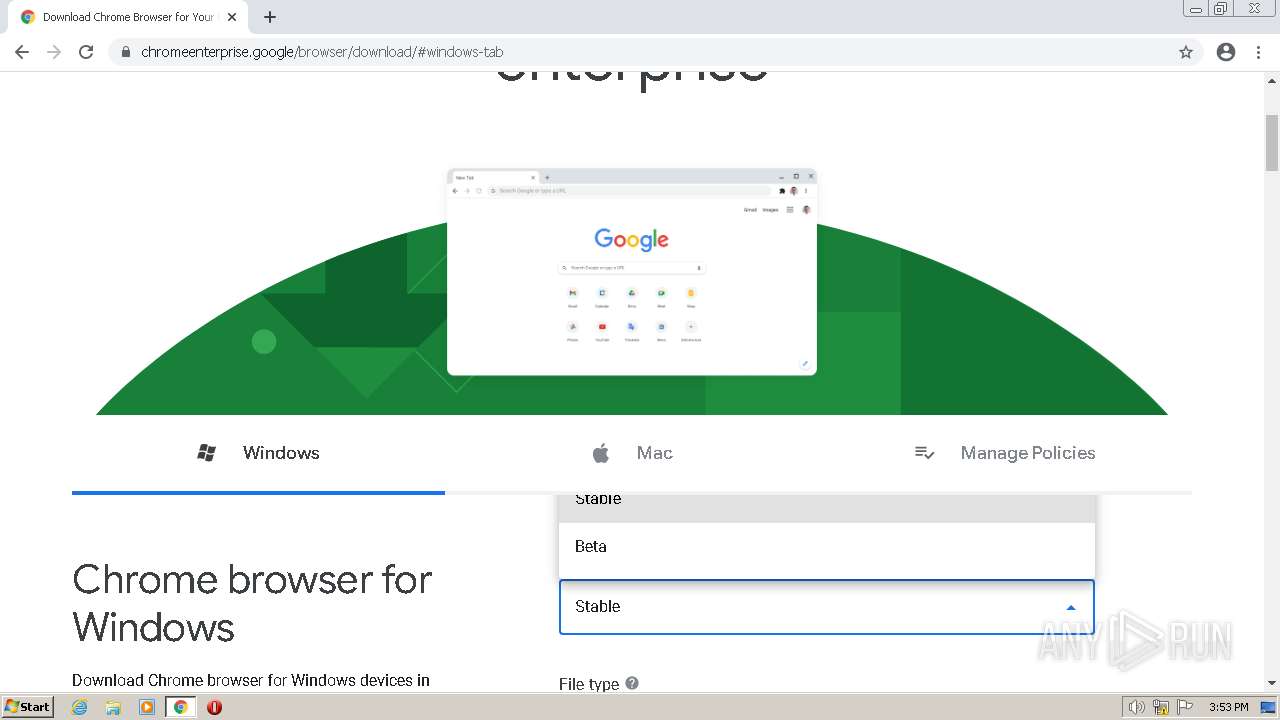Open the volume control in system tray
The height and width of the screenshot is (720, 1280).
(1136, 707)
